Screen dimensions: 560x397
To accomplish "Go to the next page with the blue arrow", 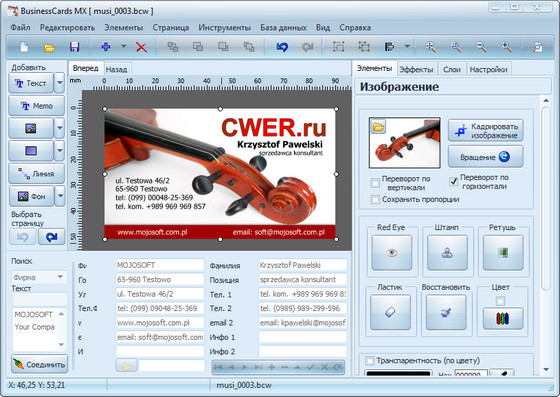I will (51, 237).
